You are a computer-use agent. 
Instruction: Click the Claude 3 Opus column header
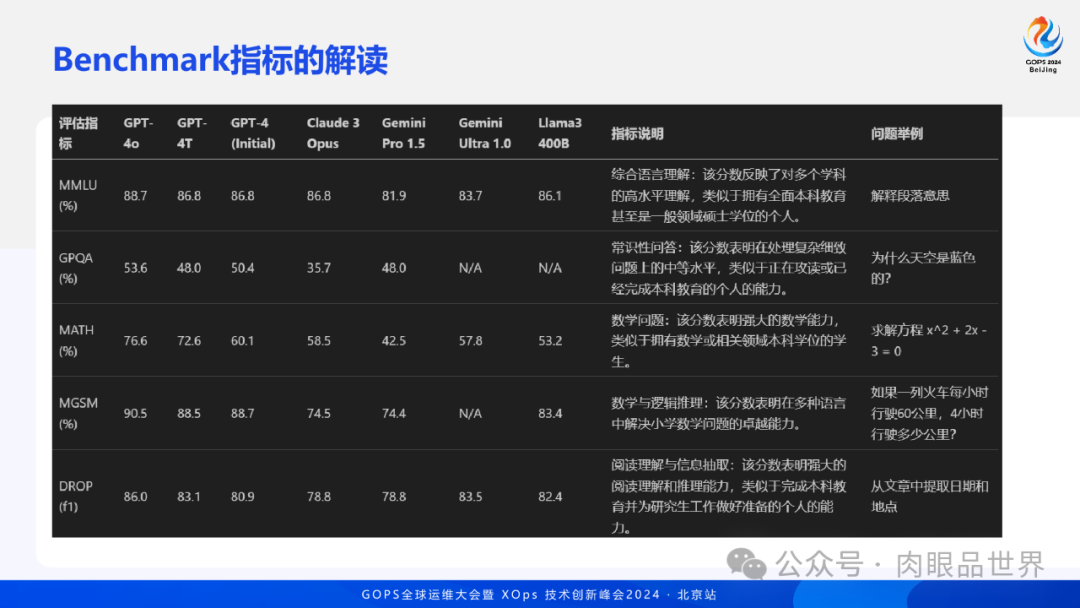[x=333, y=133]
